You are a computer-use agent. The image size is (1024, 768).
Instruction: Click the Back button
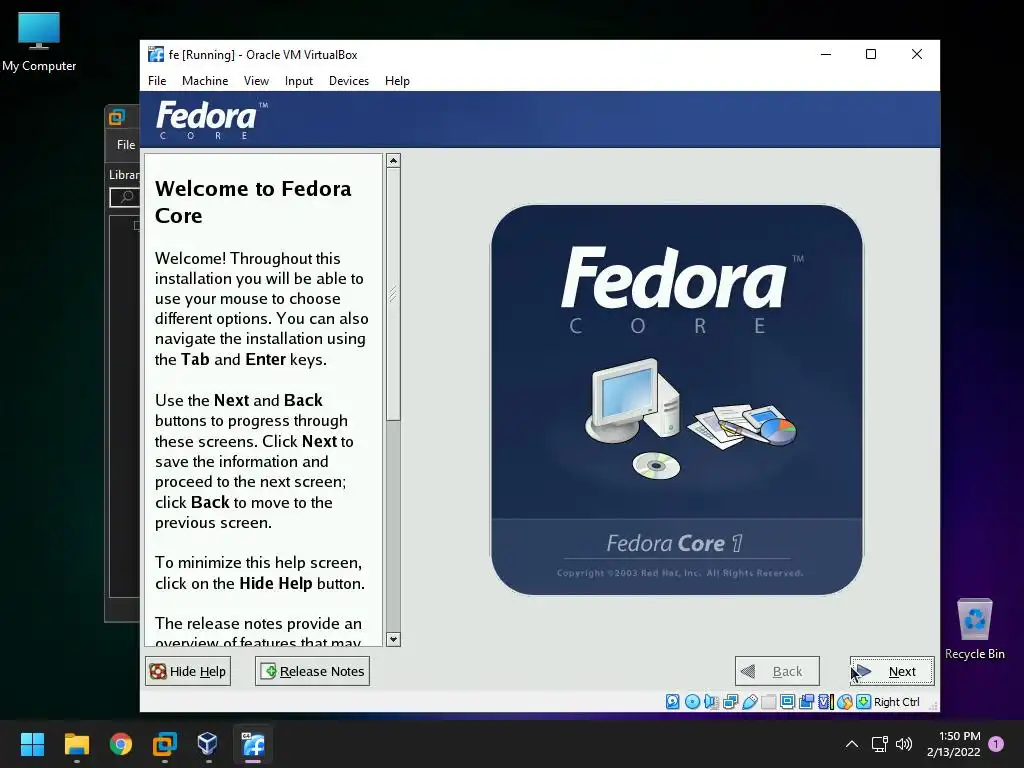[777, 671]
